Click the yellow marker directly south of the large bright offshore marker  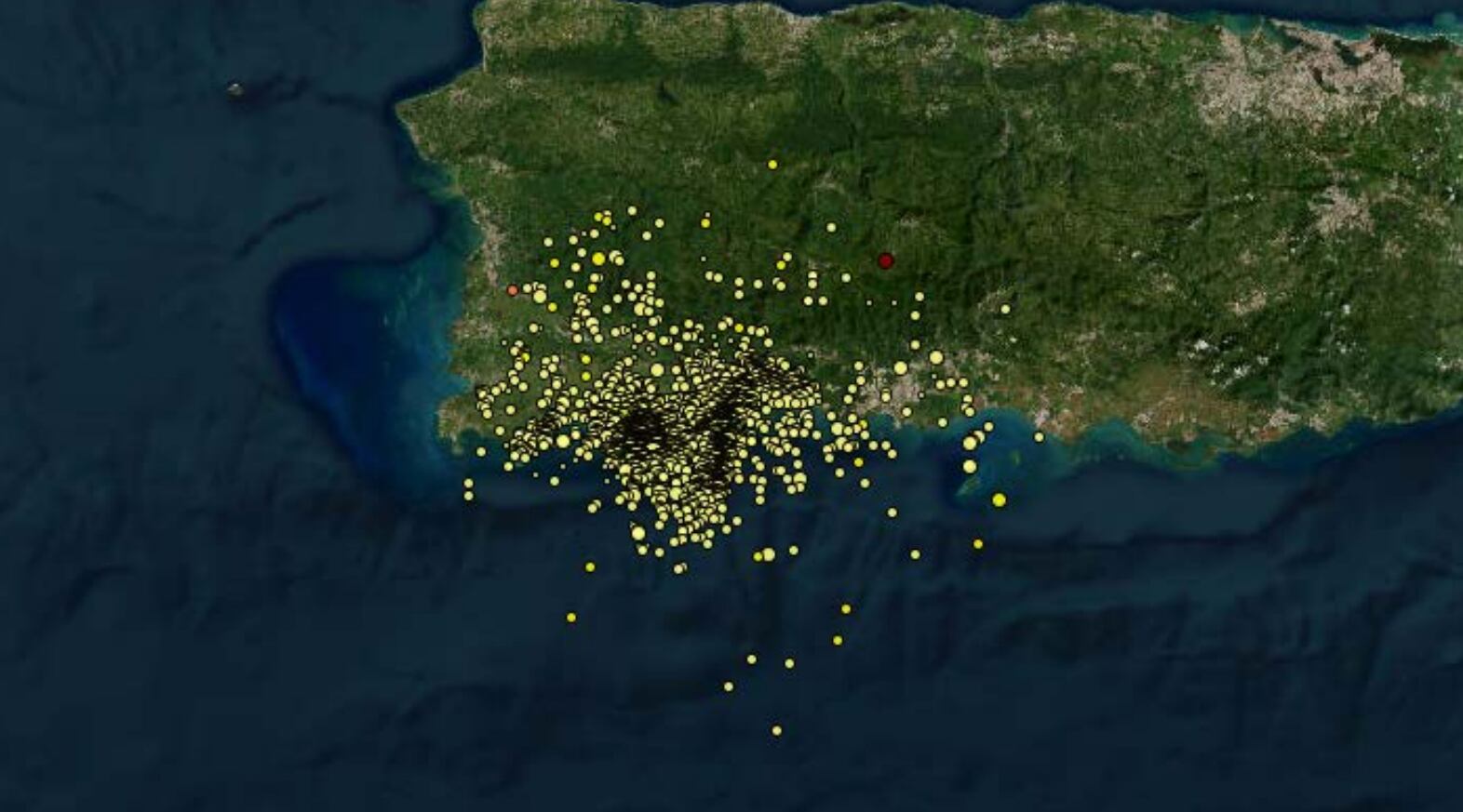pos(977,544)
